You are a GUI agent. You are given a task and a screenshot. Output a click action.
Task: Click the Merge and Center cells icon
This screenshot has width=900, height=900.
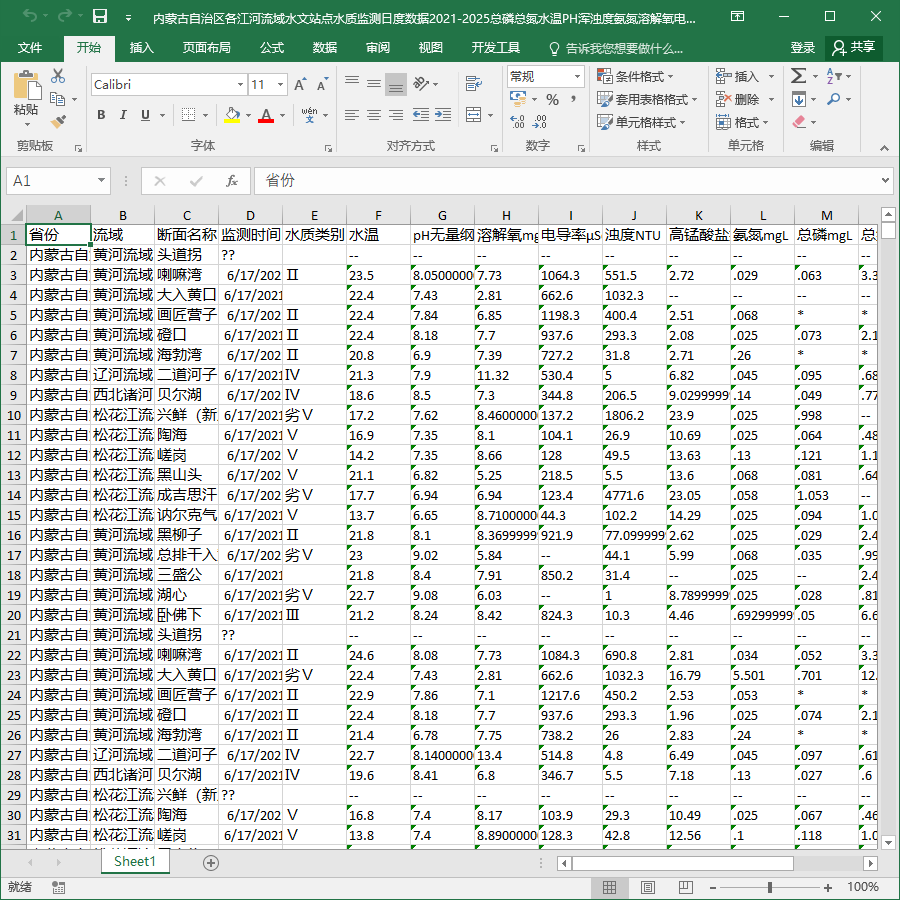[x=474, y=115]
